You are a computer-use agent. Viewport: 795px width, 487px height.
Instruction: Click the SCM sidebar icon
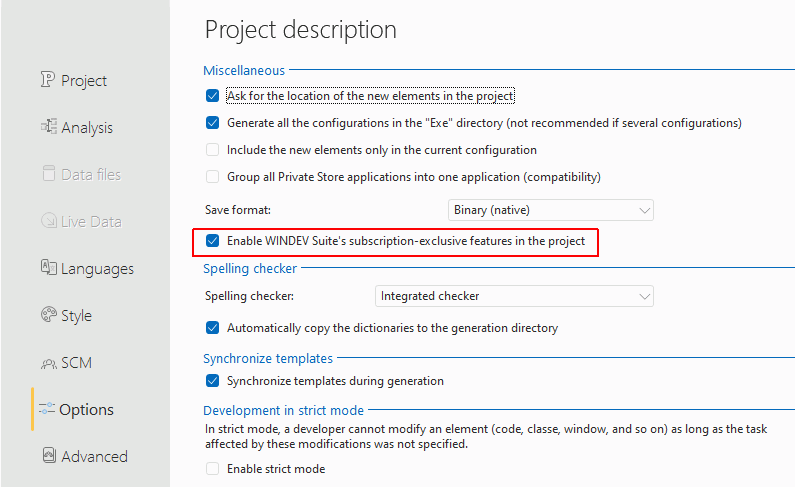point(48,363)
